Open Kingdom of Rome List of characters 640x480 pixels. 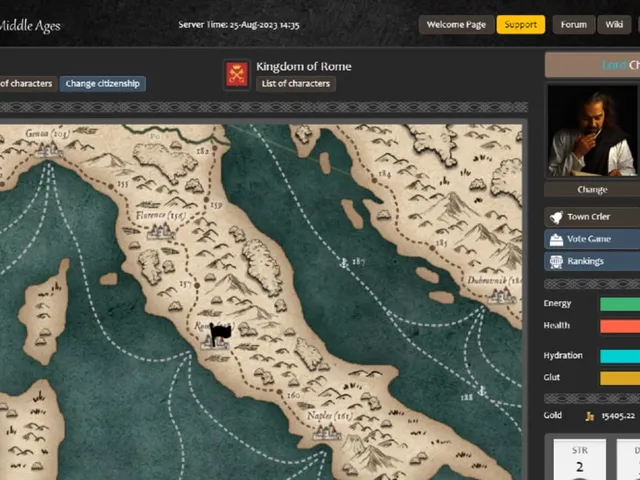(296, 84)
